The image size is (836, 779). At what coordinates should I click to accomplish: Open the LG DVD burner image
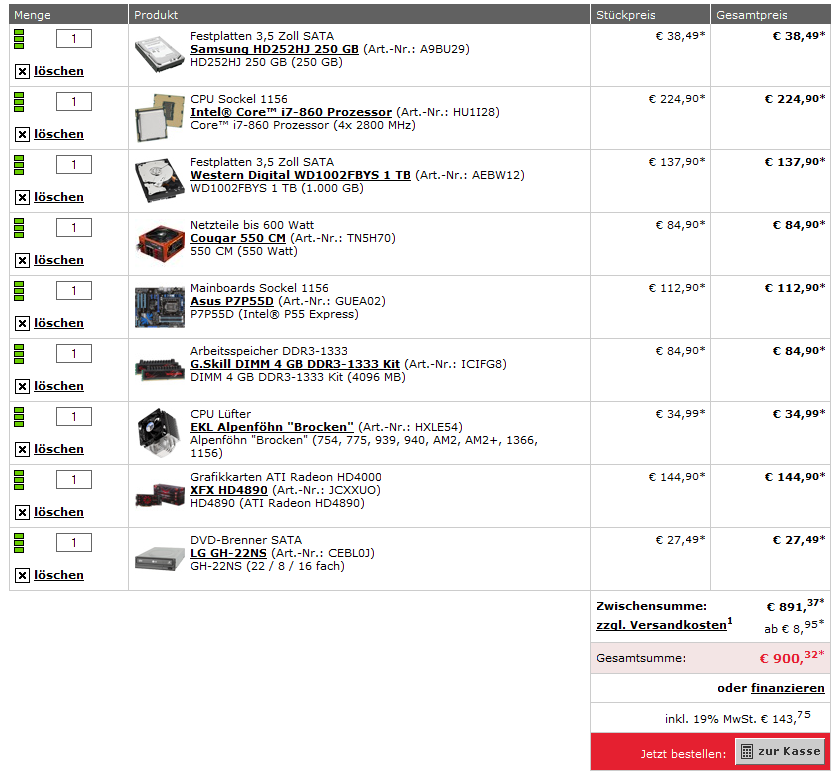(x=159, y=558)
